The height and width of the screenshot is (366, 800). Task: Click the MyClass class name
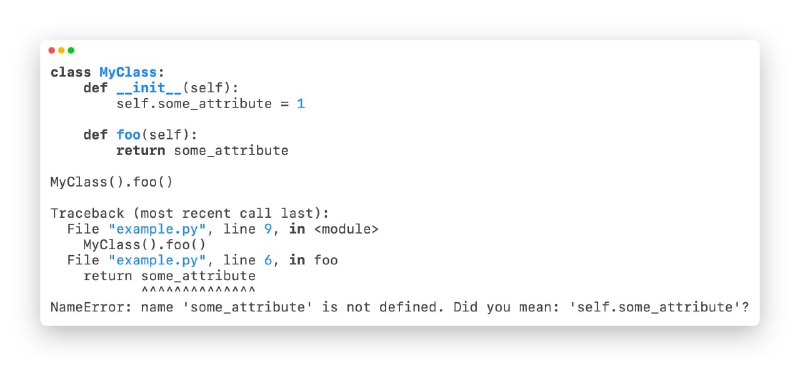pos(128,72)
